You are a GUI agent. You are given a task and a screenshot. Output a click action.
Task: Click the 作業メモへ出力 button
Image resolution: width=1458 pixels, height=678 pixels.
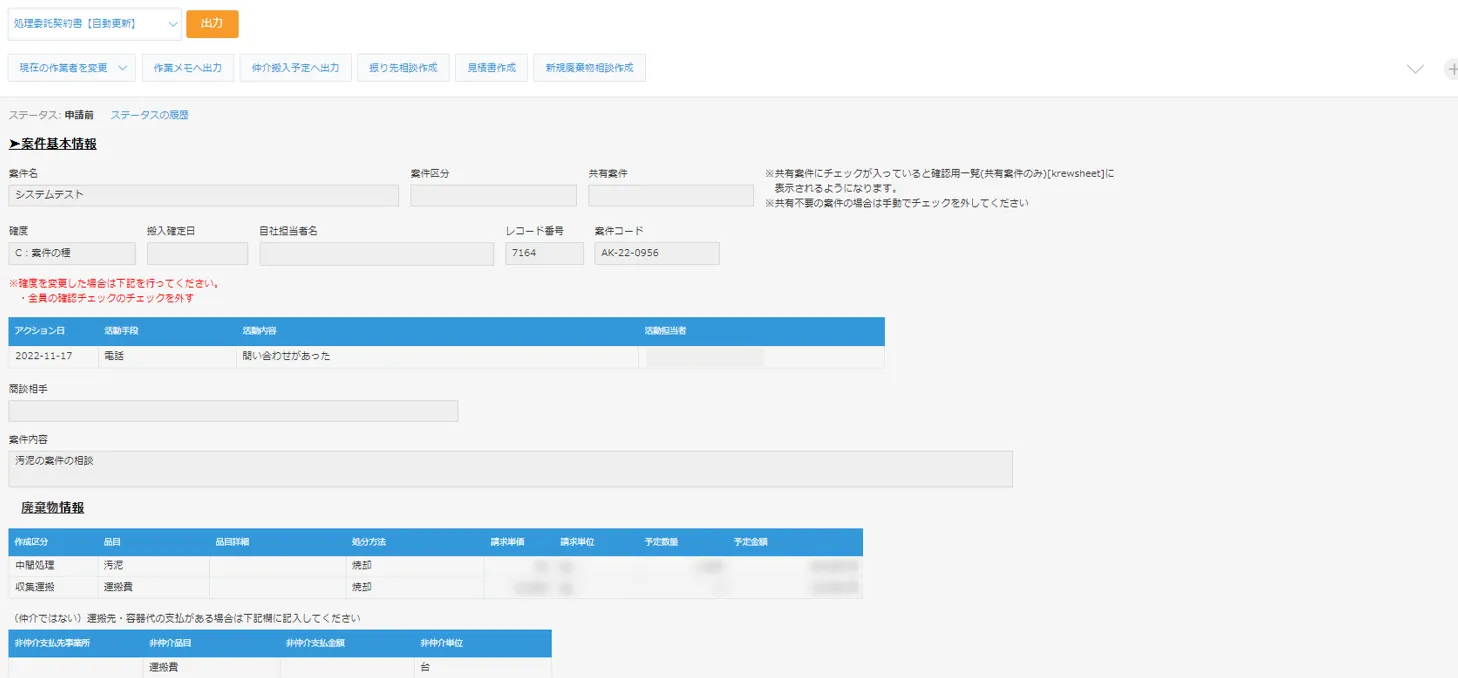(188, 68)
